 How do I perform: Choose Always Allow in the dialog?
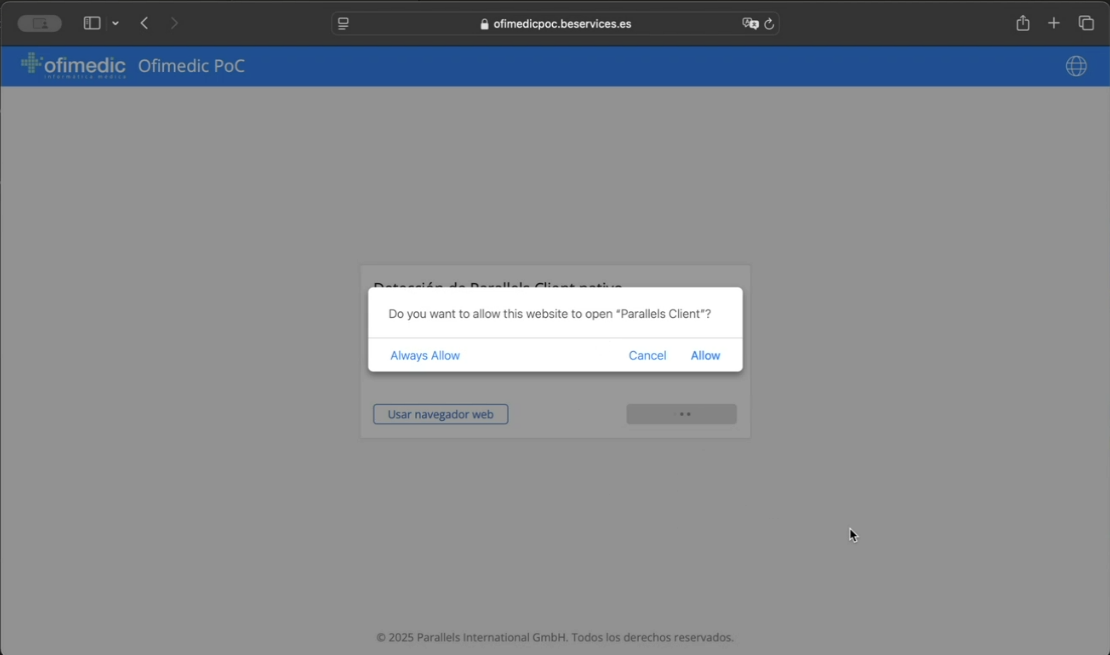point(425,355)
